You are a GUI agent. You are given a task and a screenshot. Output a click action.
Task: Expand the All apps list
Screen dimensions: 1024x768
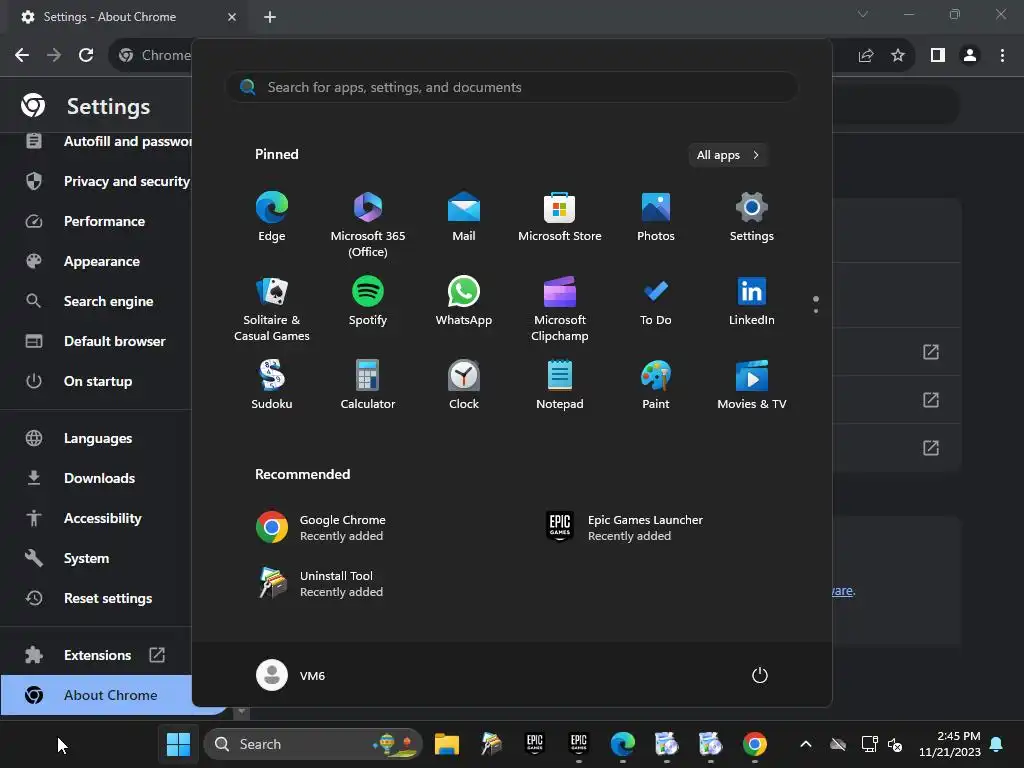coord(728,155)
